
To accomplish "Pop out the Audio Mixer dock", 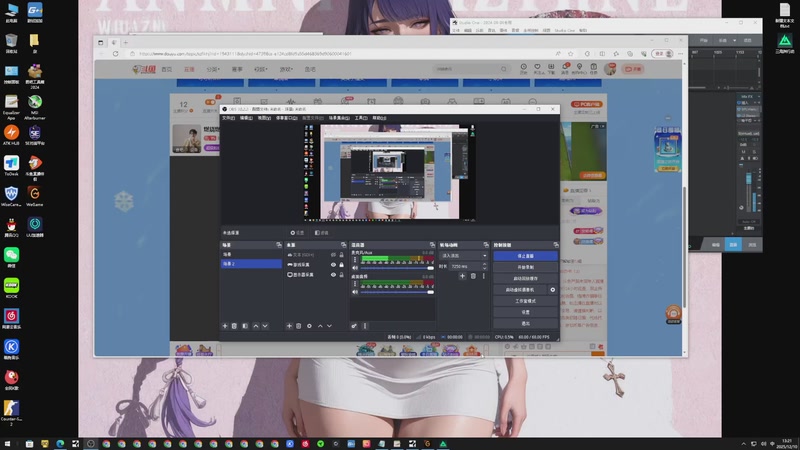I will pyautogui.click(x=432, y=245).
